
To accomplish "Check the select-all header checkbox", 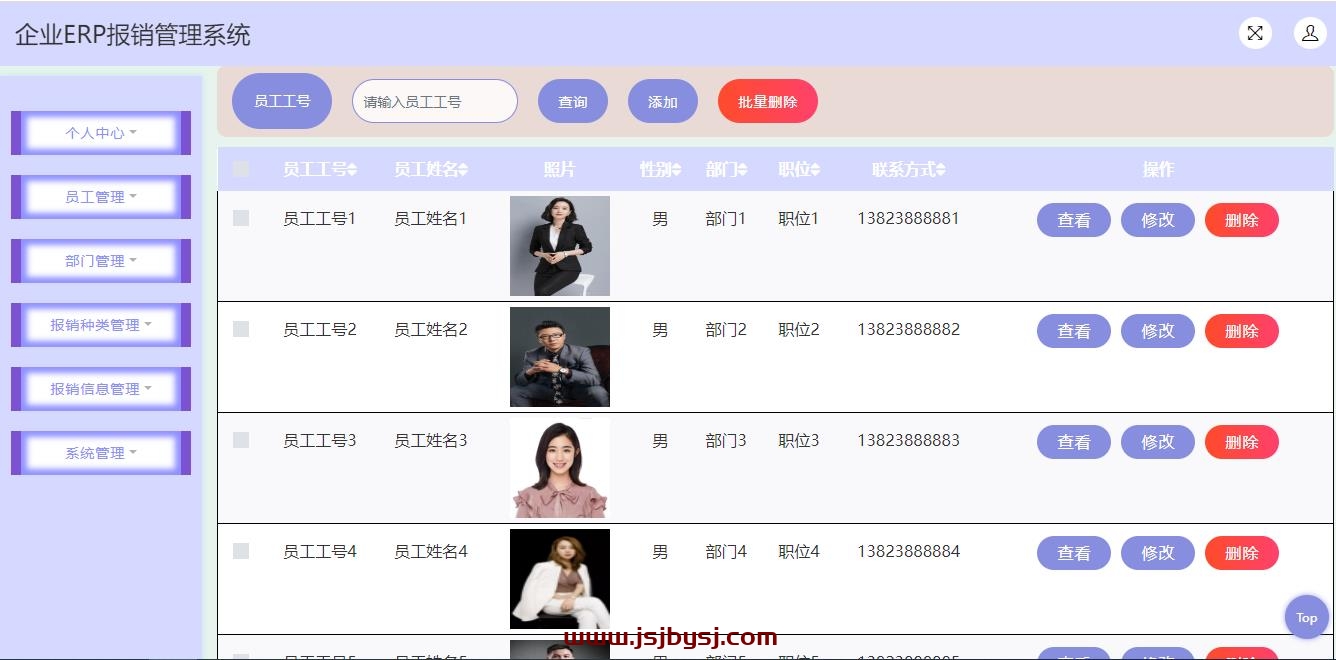I will [x=241, y=169].
